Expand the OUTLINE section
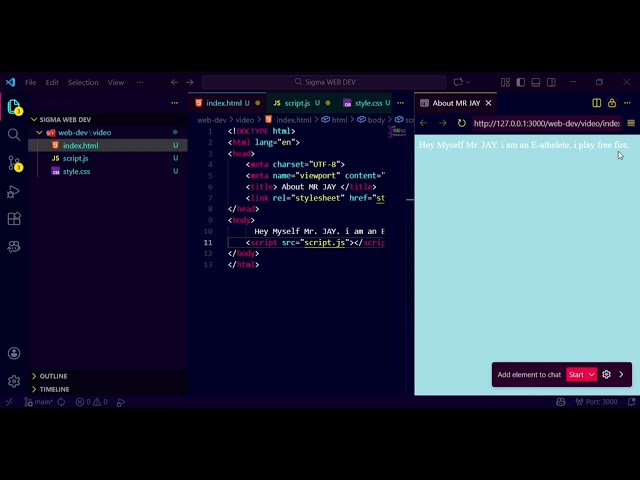Viewport: 640px width, 480px height. [108, 376]
